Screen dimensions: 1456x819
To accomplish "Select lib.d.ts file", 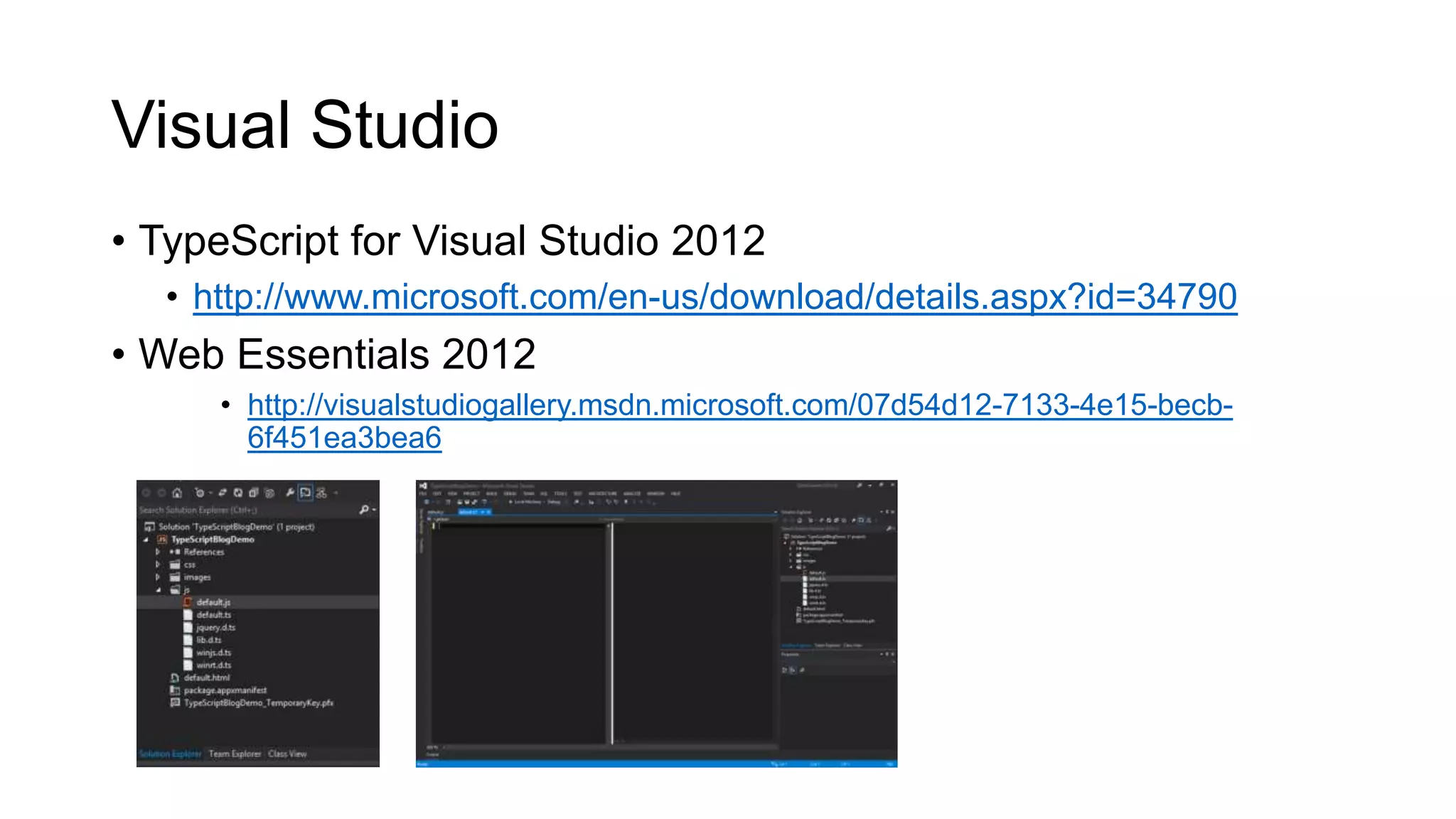I will (209, 640).
